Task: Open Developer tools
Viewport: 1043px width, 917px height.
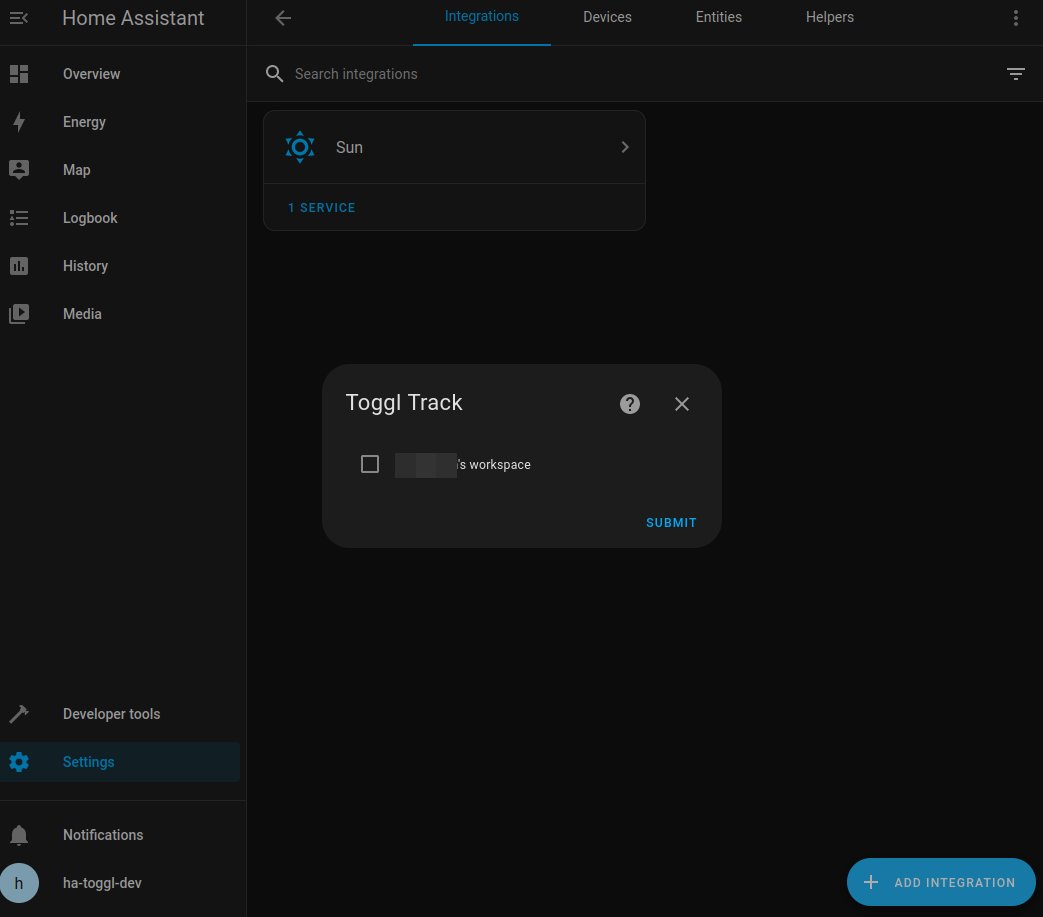Action: (120, 714)
